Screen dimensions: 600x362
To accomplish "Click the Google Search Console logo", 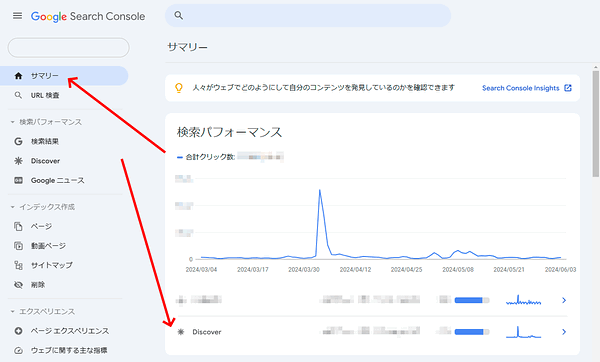I will (x=88, y=16).
